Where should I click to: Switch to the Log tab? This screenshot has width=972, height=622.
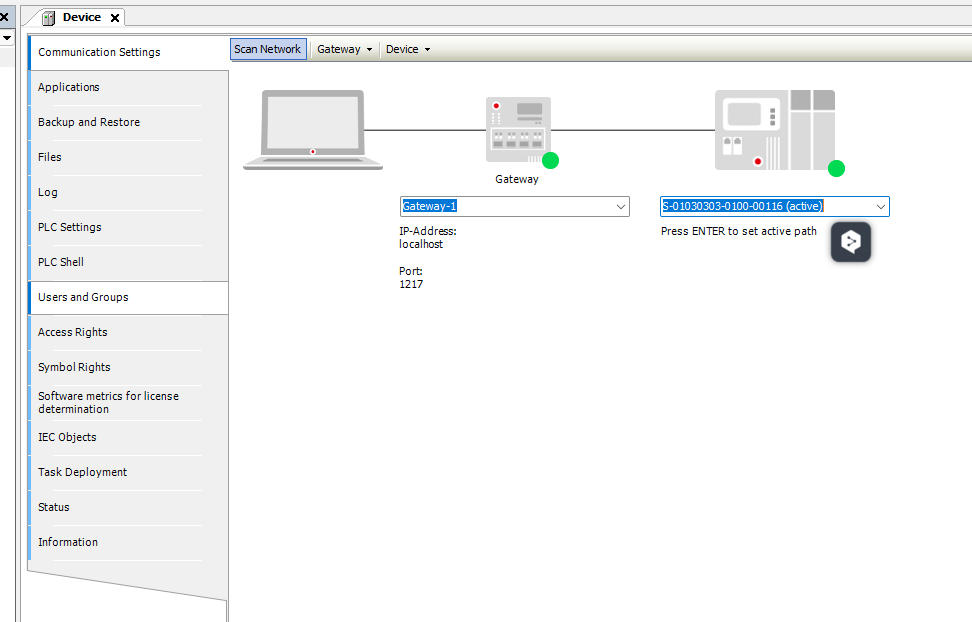(129, 192)
